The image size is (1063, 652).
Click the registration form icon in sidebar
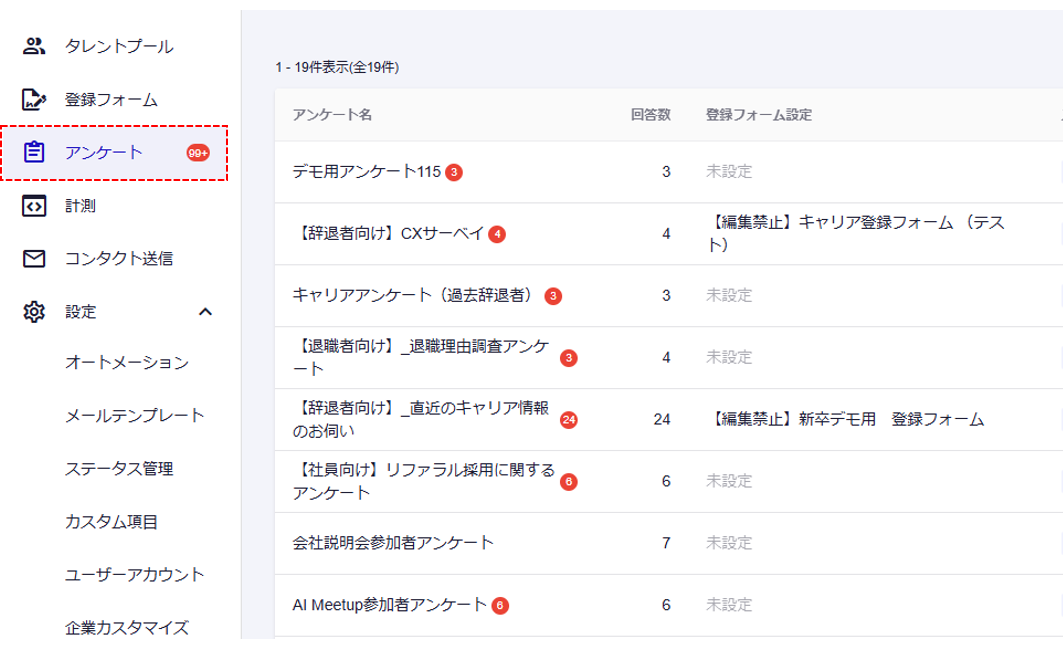coord(35,99)
